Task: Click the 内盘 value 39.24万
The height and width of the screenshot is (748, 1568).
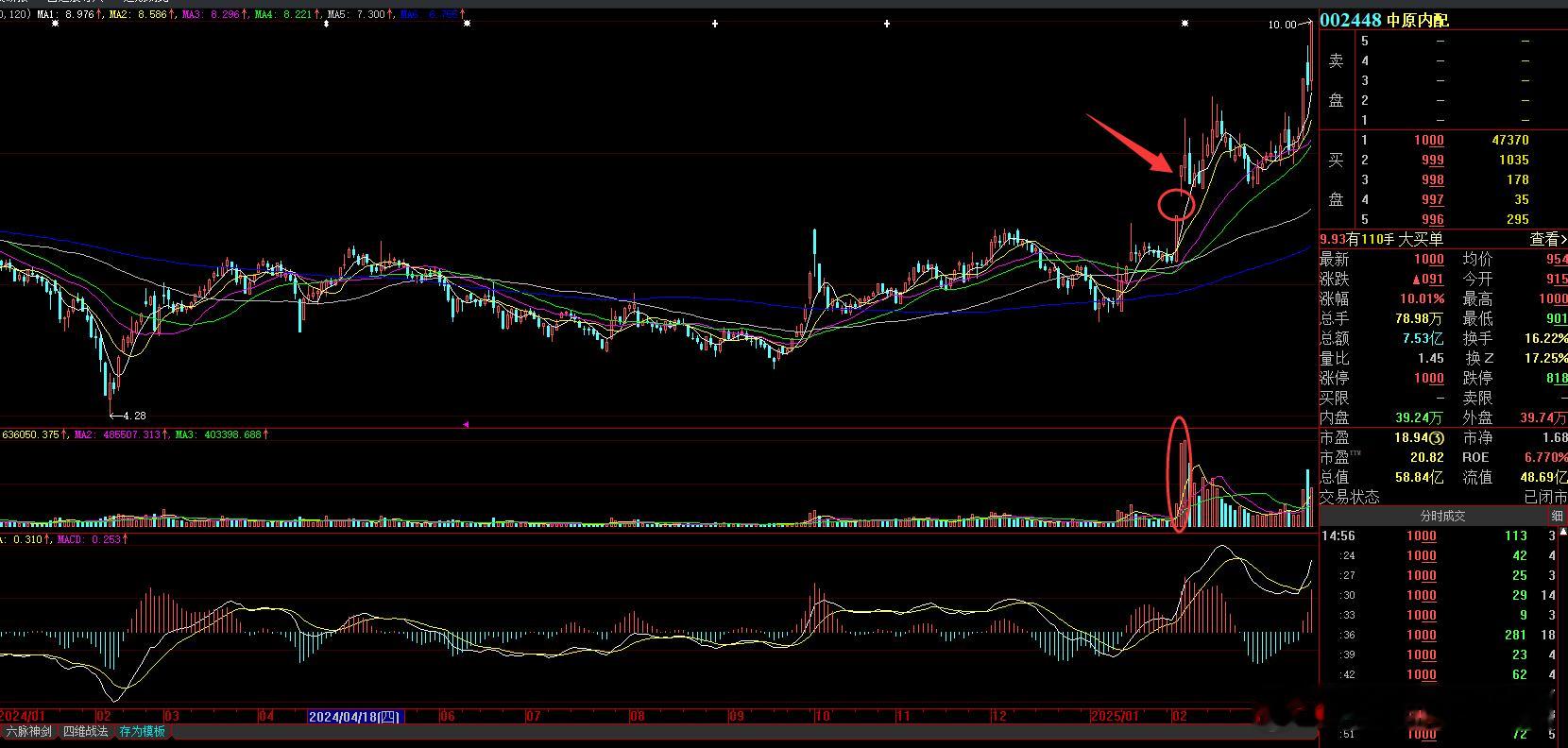Action: [1420, 417]
